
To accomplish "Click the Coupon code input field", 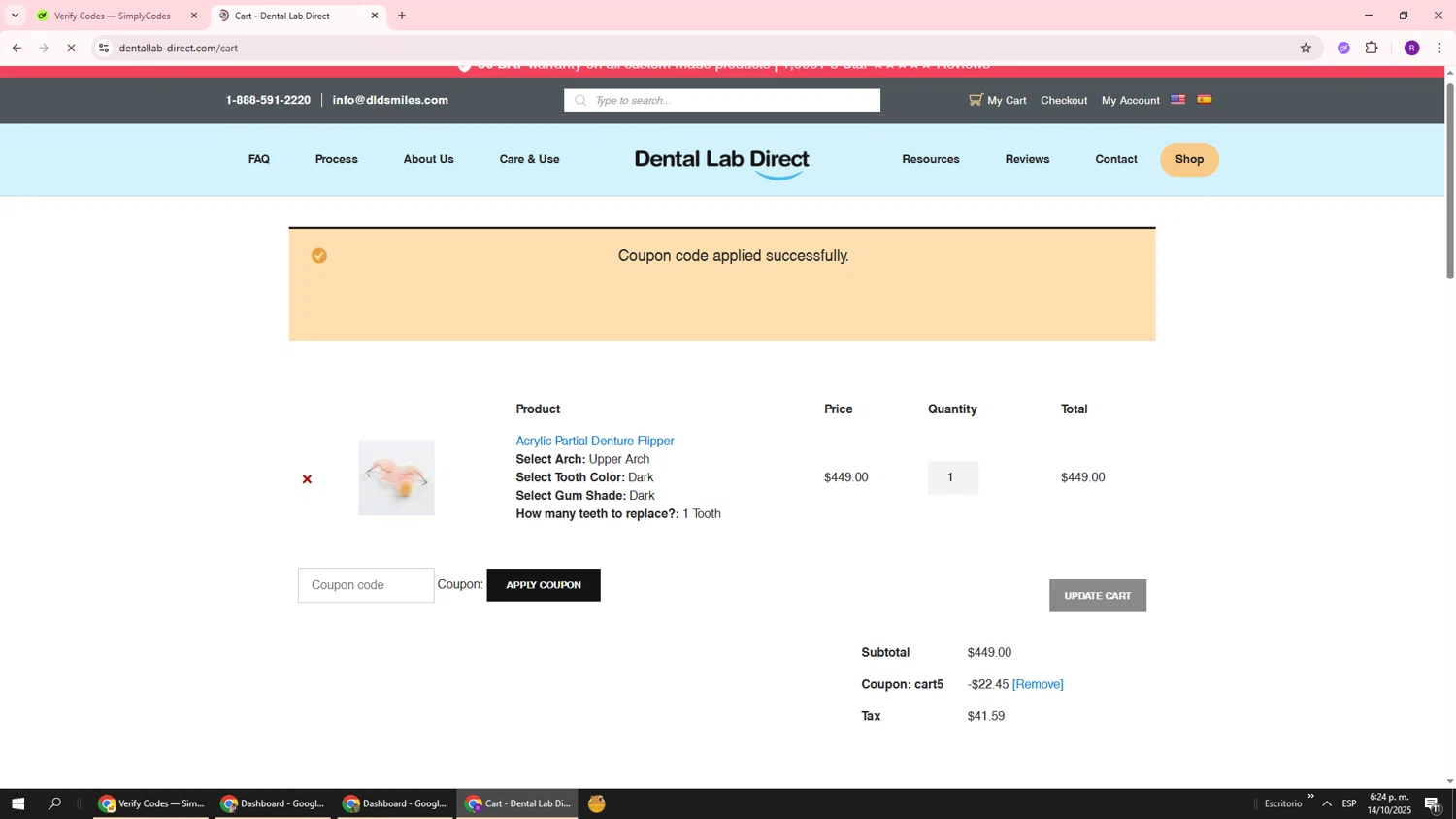I will point(366,585).
